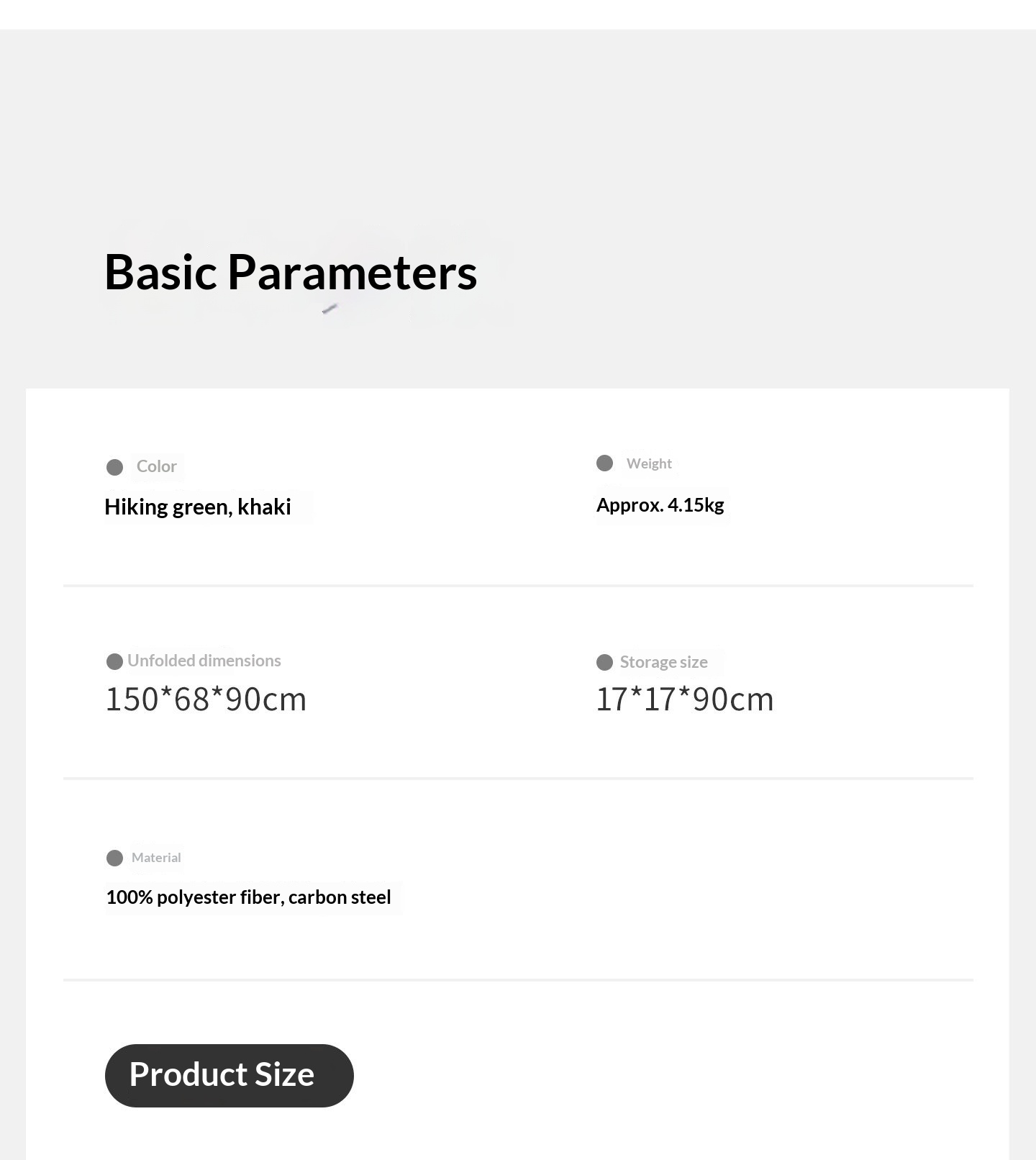Click the divider line below Color row
Viewport: 1036px width, 1160px height.
click(518, 586)
